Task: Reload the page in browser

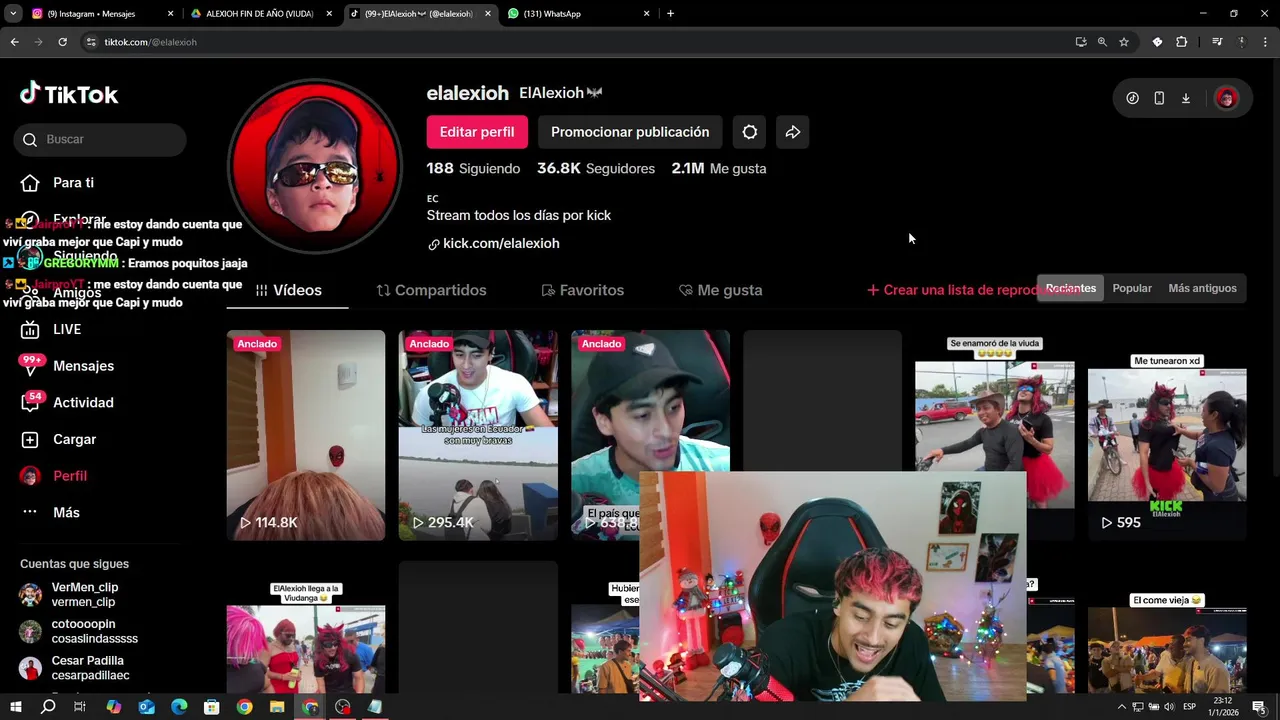Action: (62, 42)
